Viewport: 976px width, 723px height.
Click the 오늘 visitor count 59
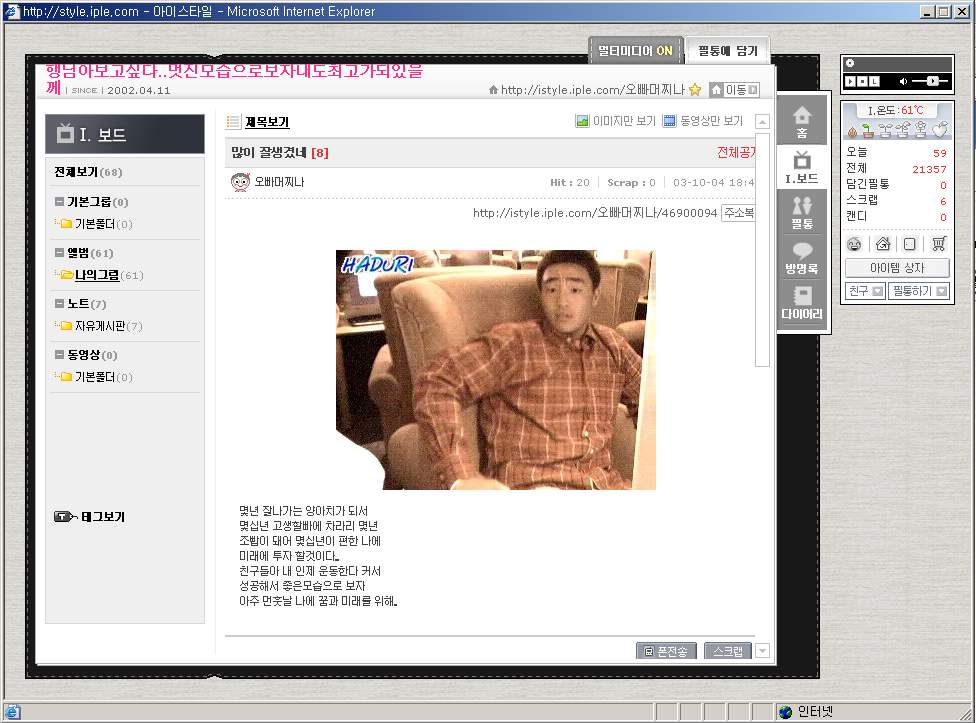939,153
